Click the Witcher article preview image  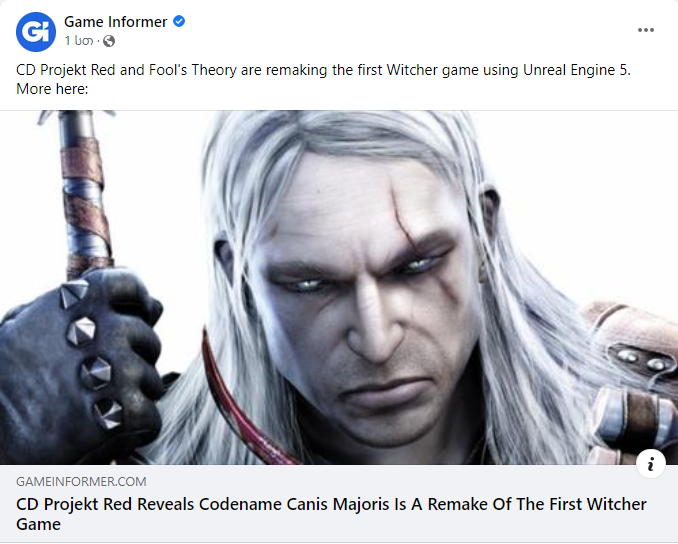pos(339,288)
